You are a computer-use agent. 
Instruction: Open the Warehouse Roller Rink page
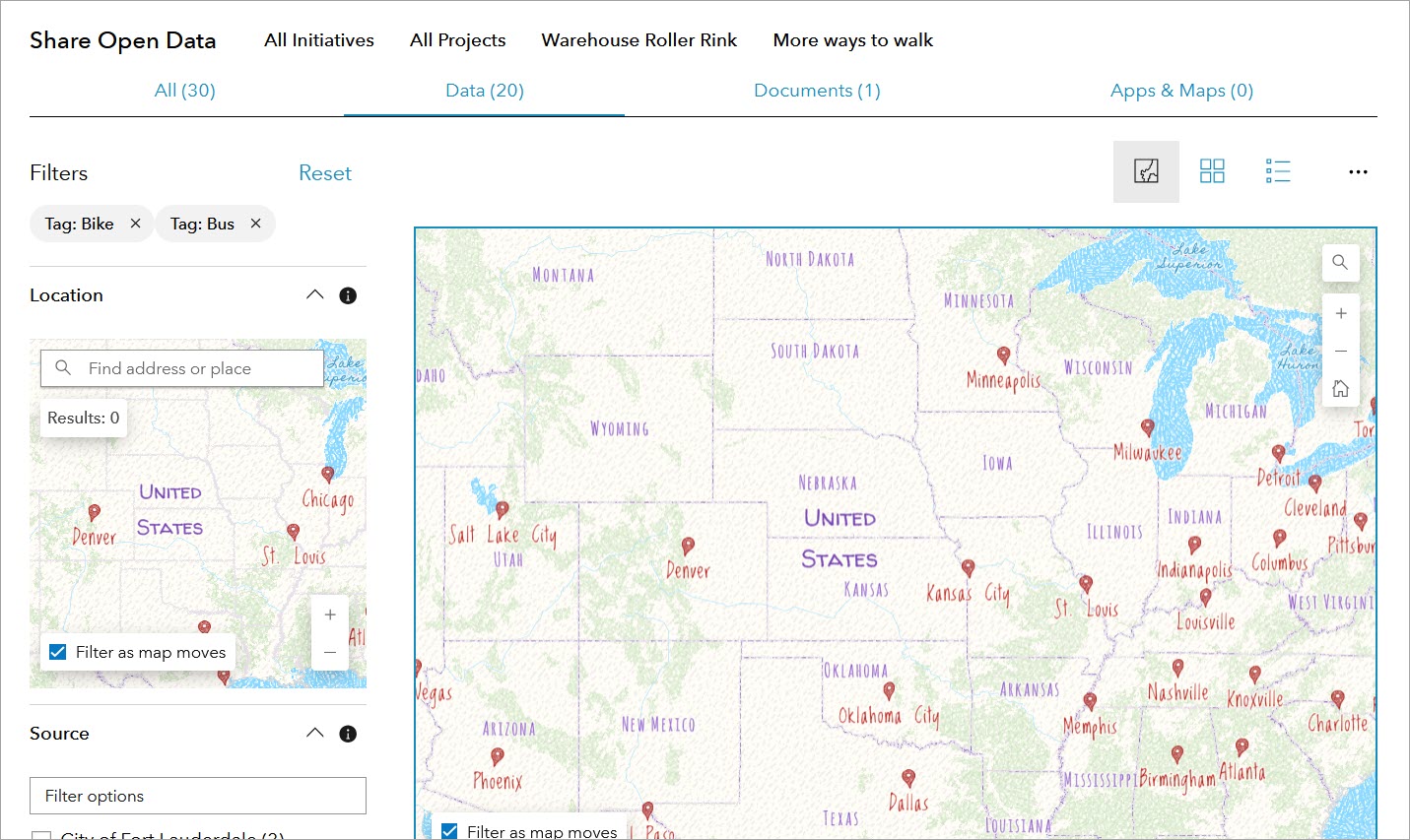pos(638,40)
